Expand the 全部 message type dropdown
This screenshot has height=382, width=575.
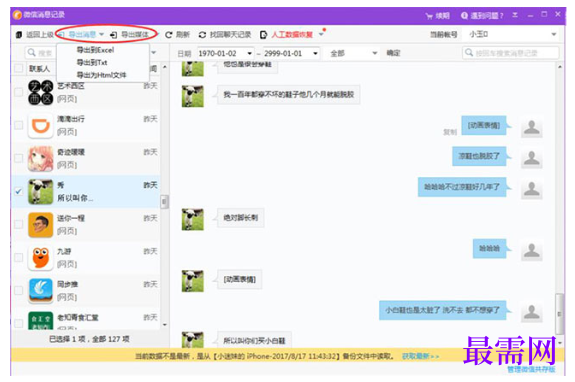(353, 54)
